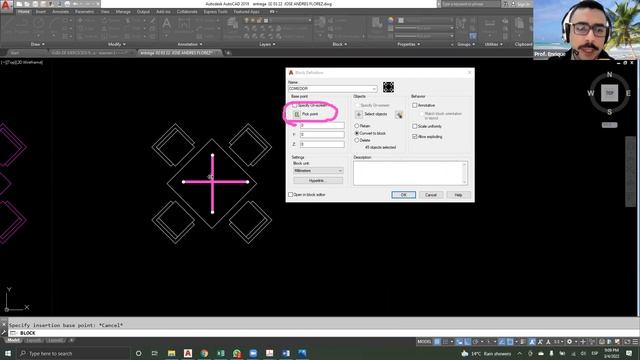640x360 pixels.
Task: Open Quick Select in Block Definition dialog
Action: pyautogui.click(x=399, y=115)
